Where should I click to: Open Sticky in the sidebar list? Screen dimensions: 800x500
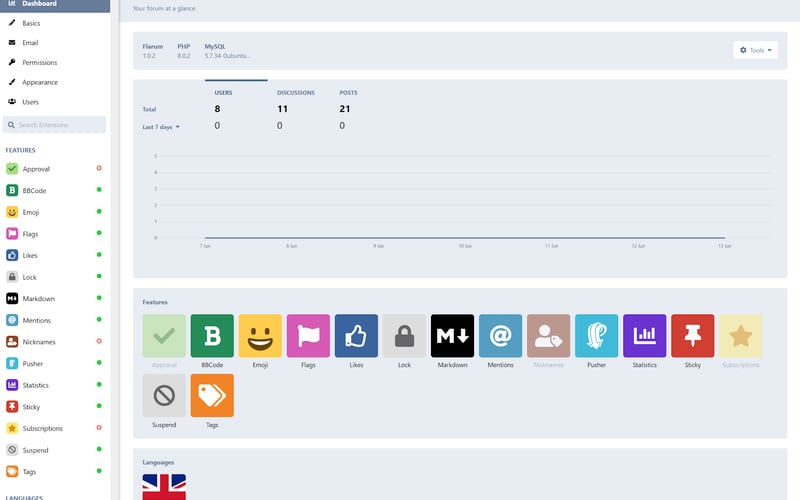[55, 407]
